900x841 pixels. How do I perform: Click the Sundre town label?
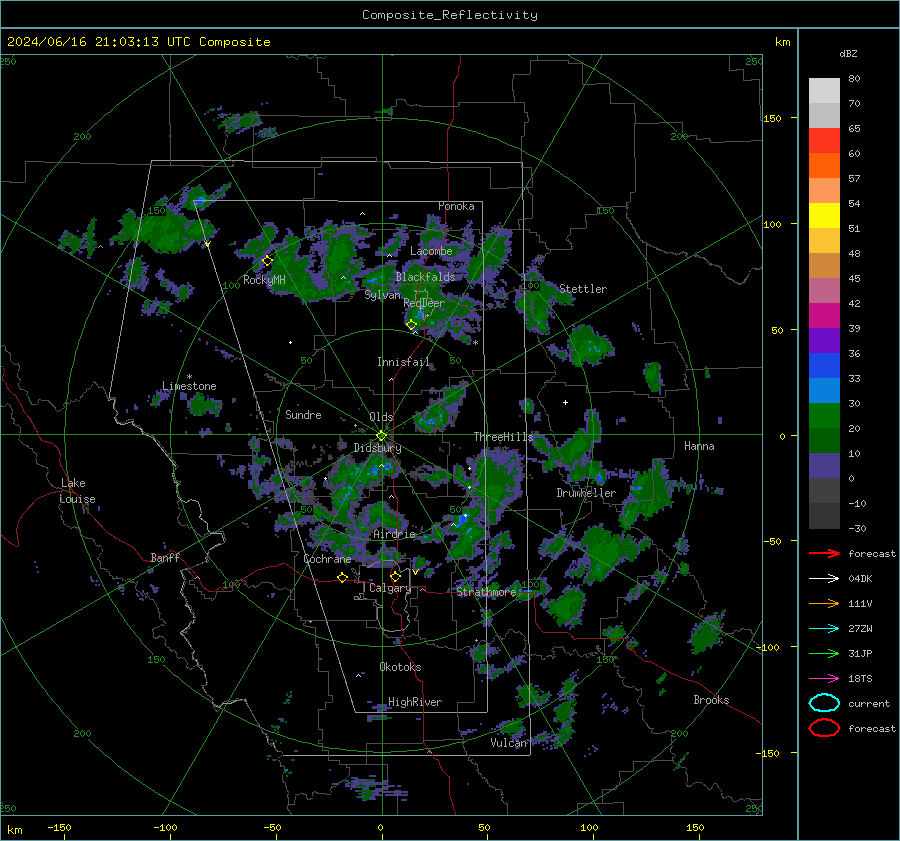[x=303, y=414]
